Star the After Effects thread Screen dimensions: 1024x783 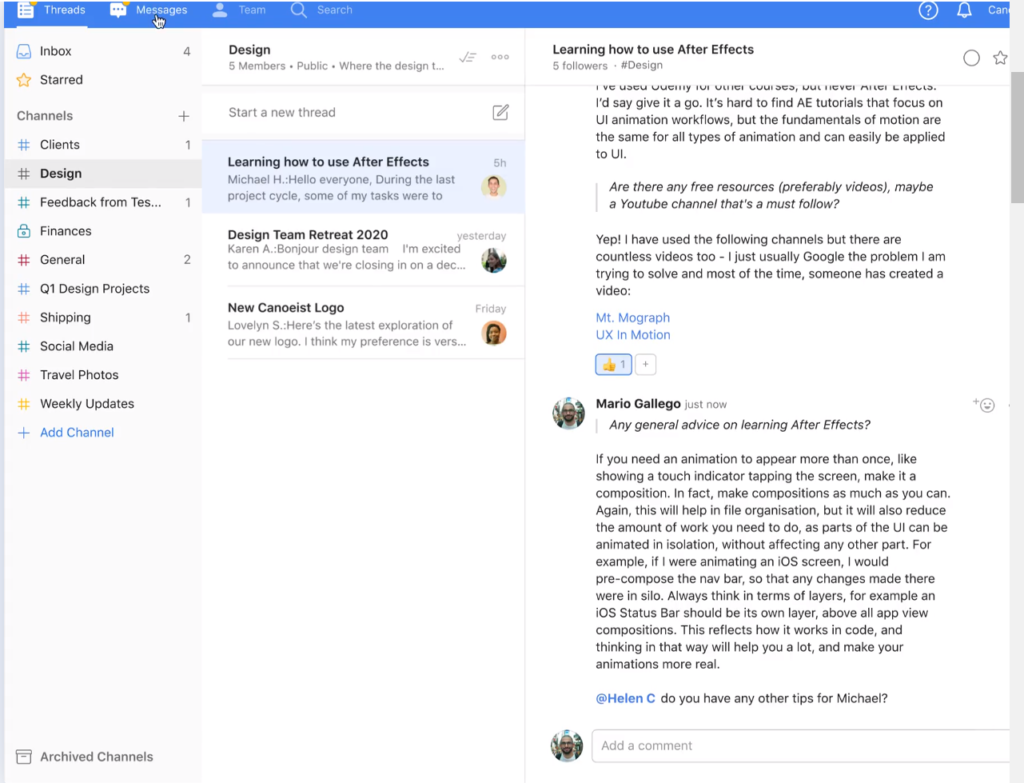[1000, 58]
